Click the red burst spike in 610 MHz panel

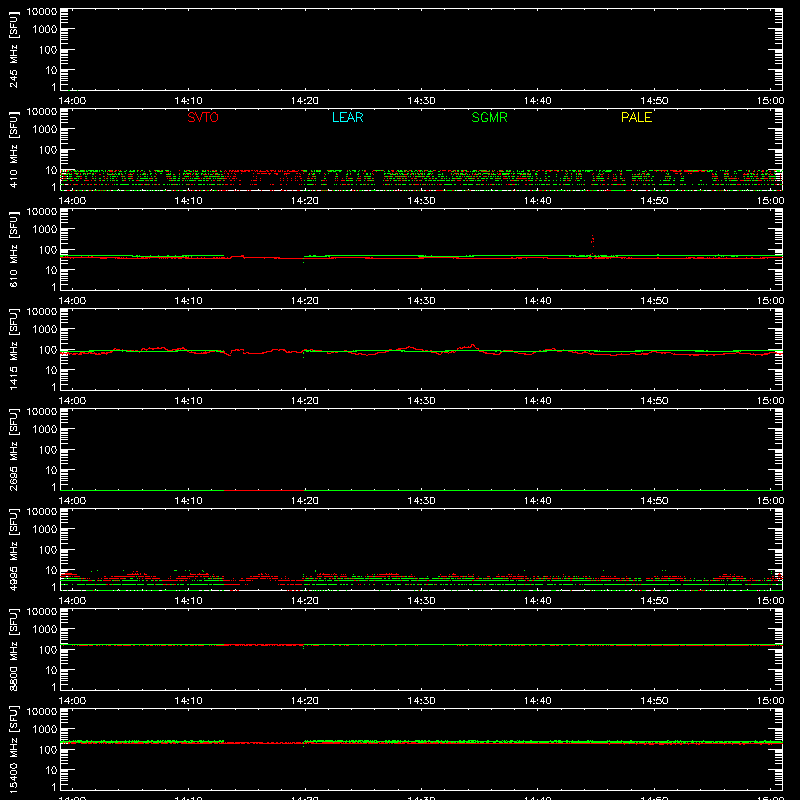592,245
